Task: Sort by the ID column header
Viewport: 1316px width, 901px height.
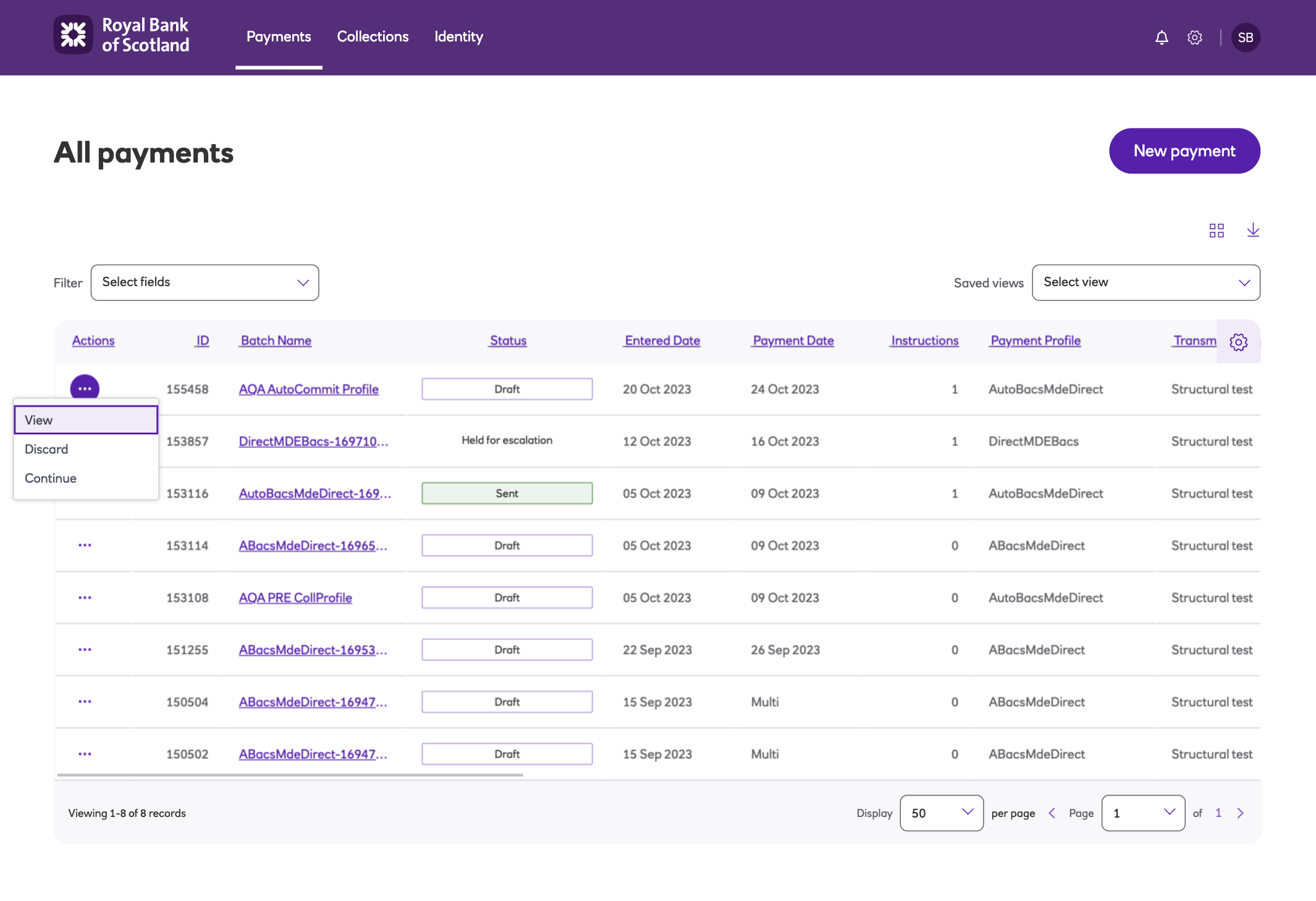Action: pos(202,341)
